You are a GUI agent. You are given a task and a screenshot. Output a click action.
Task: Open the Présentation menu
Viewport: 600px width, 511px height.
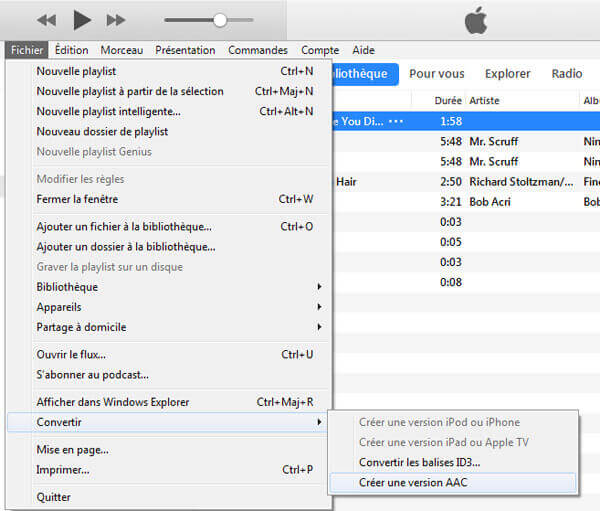tap(185, 50)
